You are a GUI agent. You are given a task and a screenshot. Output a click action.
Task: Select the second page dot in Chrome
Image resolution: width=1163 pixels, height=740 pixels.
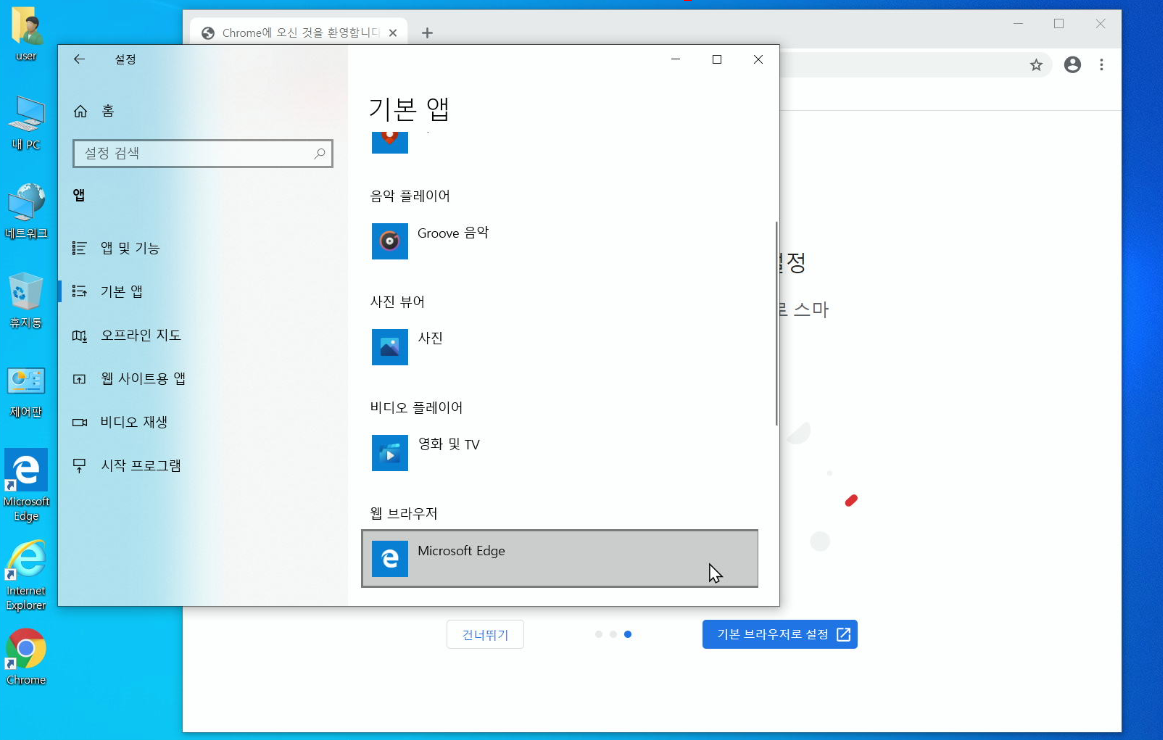point(613,634)
